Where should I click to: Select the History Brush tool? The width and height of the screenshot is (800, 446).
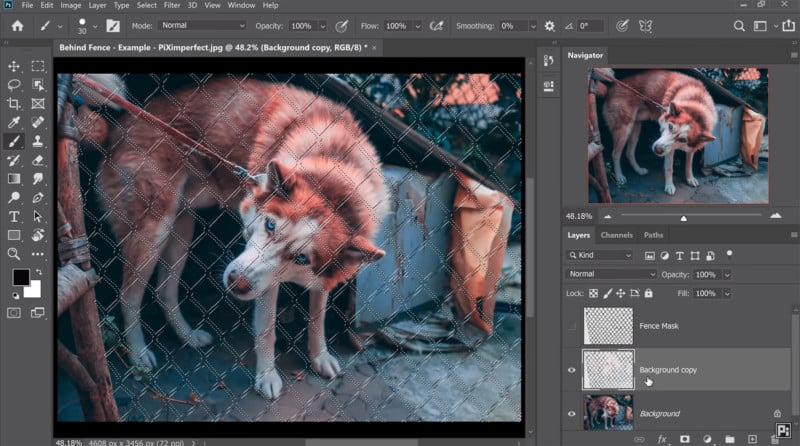coord(14,160)
